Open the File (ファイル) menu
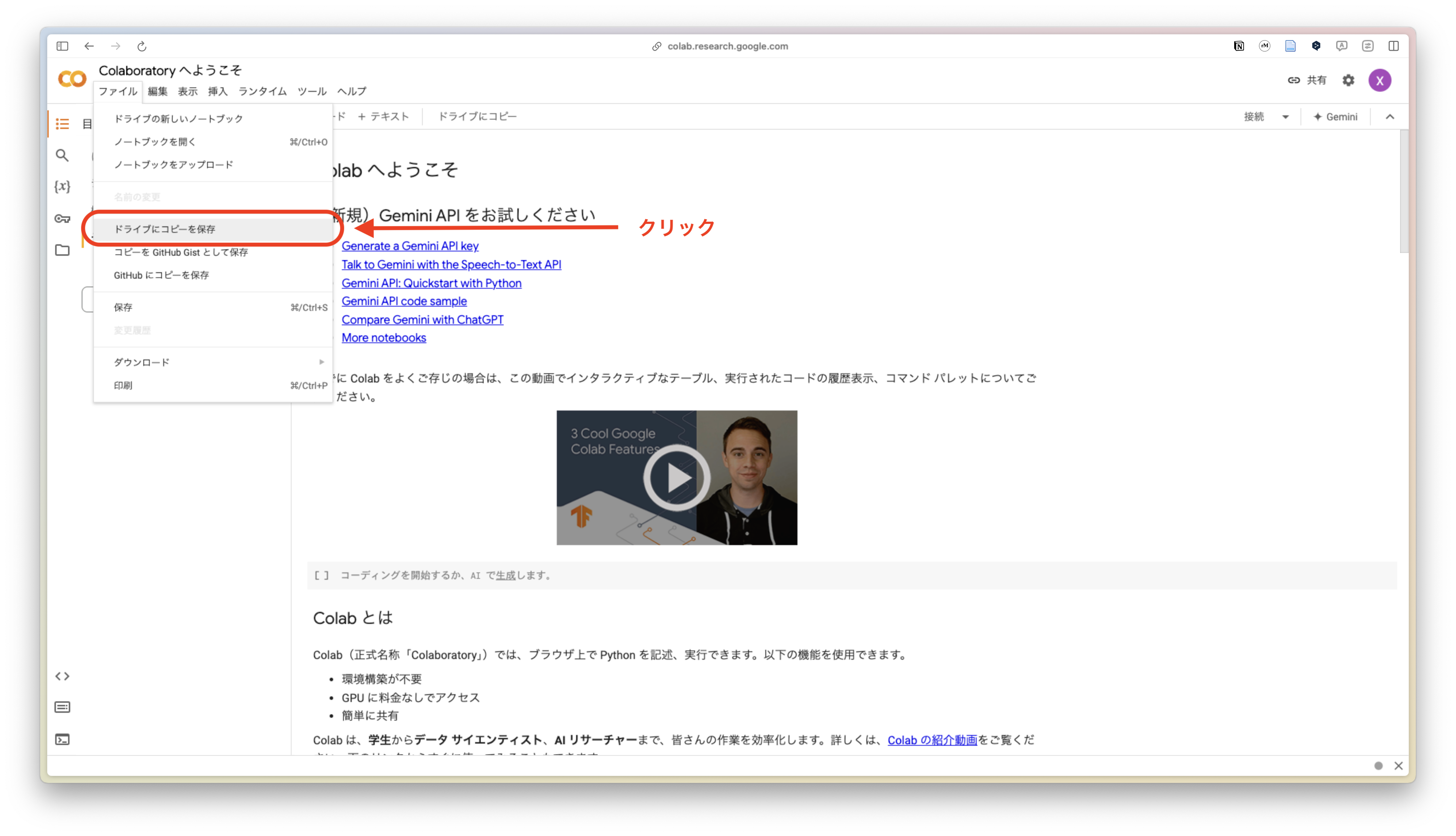Image resolution: width=1456 pixels, height=836 pixels. coord(118,91)
